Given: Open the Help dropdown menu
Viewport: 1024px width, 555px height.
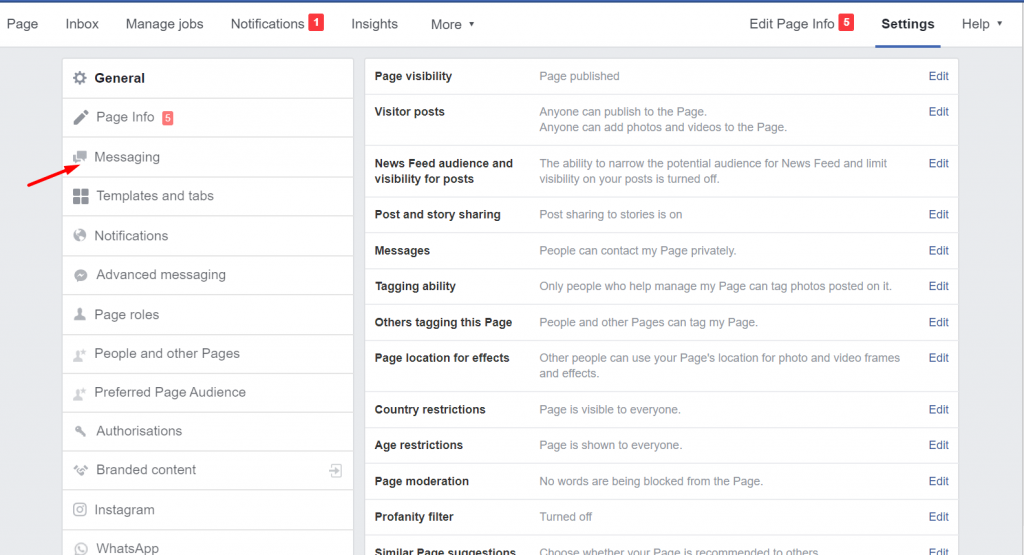Looking at the screenshot, I should point(982,24).
